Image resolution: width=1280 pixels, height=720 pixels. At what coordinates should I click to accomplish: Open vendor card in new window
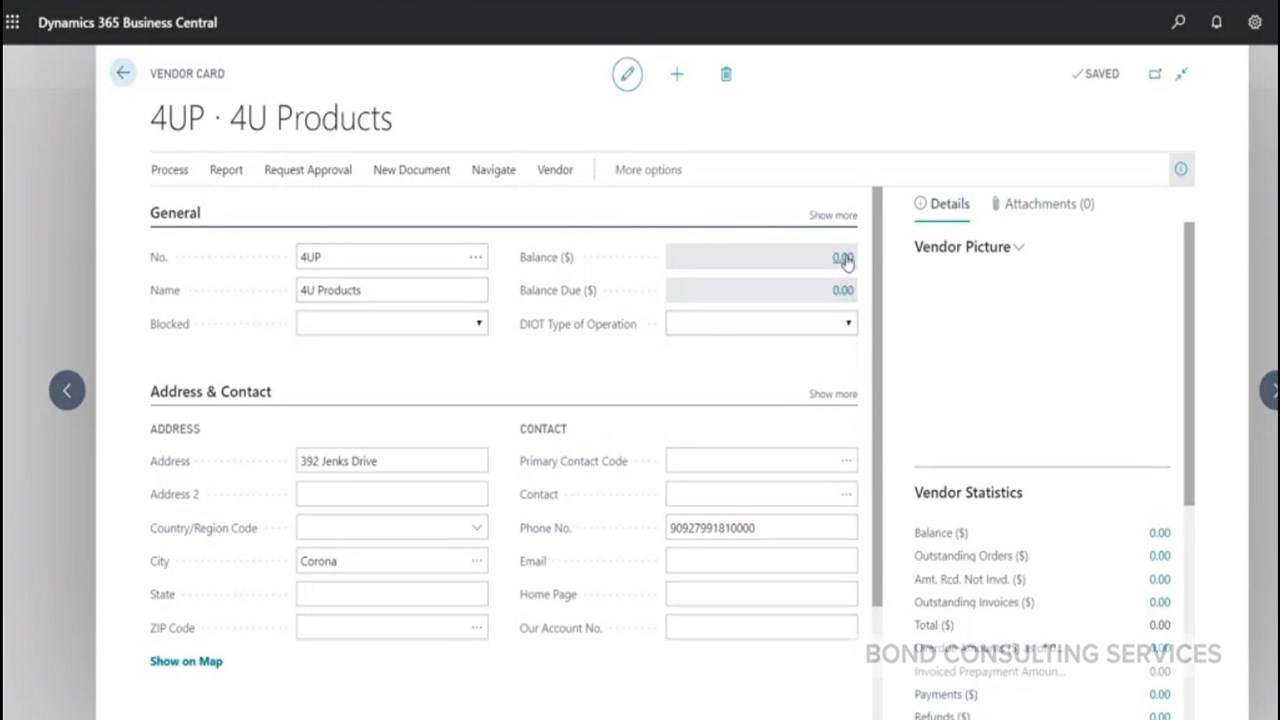(x=1155, y=74)
